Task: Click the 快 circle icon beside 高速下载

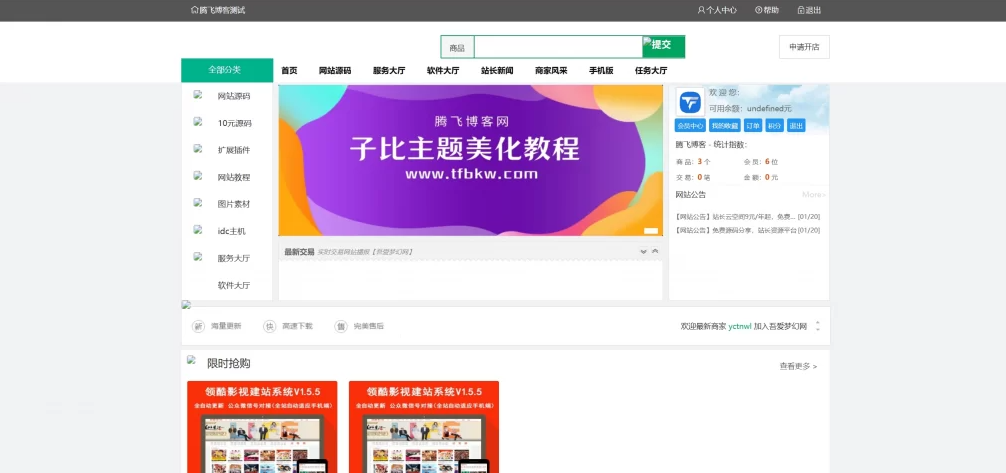Action: click(x=269, y=326)
